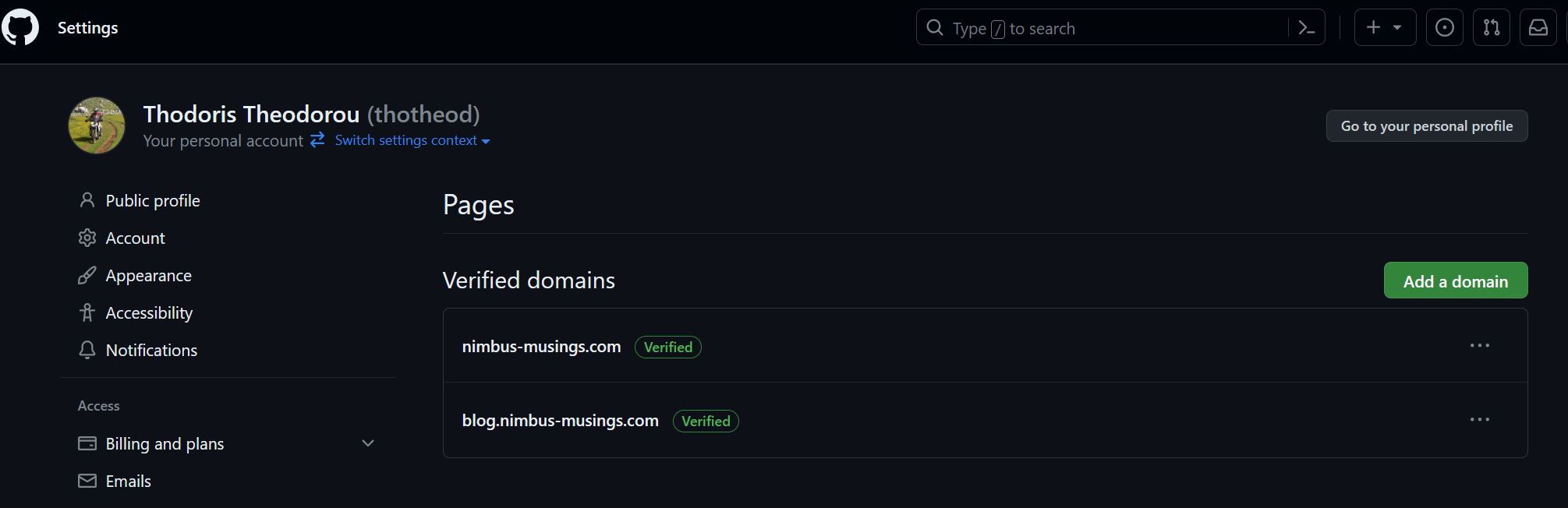Open options menu for blog.nimbus-musings.com
Screen dimensions: 1568x508
[x=1479, y=419]
